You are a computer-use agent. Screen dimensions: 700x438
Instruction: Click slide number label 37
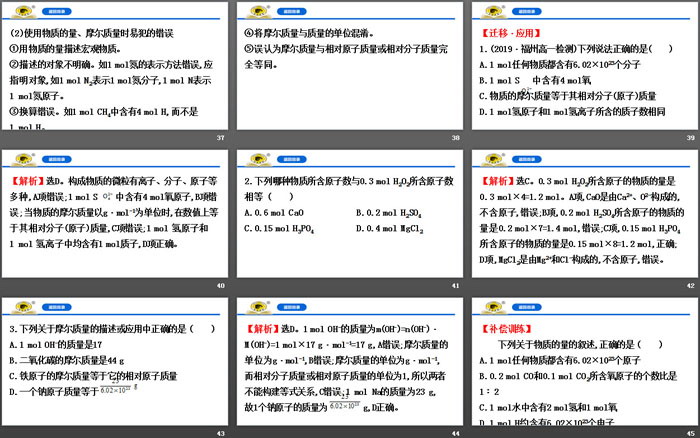click(x=221, y=138)
